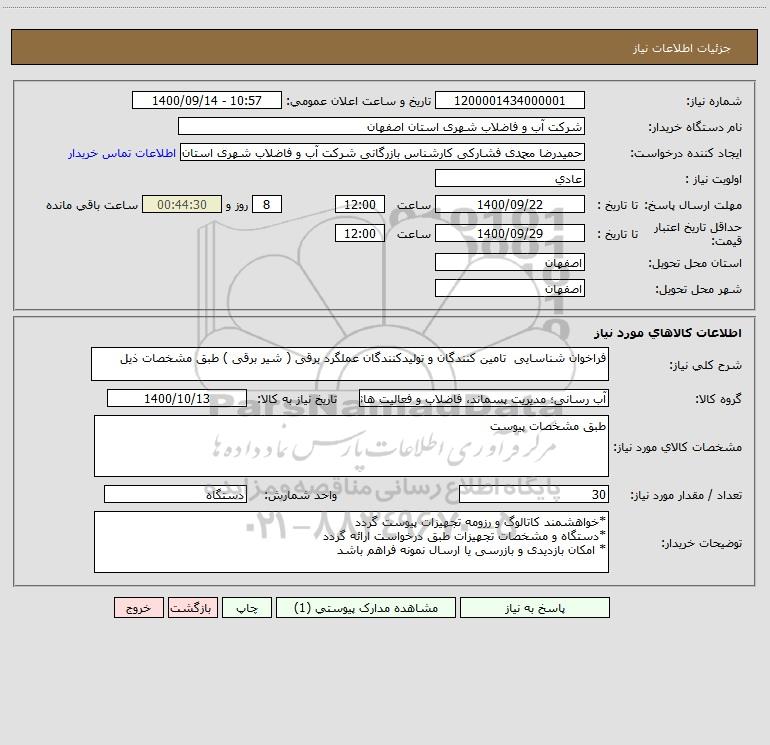The height and width of the screenshot is (745, 770).
Task: Click the استان محل تحویل label
Action: (695, 263)
